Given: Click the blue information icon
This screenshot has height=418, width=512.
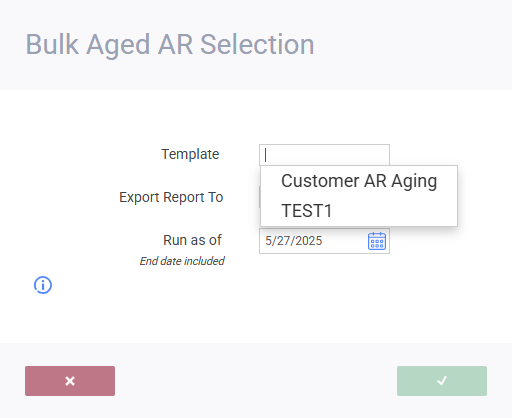Looking at the screenshot, I should [43, 285].
